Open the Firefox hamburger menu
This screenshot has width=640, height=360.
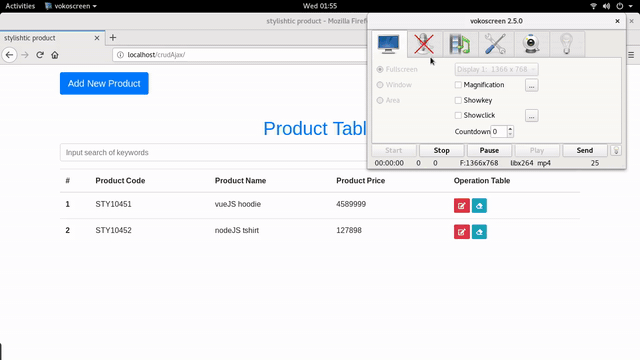pos(631,55)
